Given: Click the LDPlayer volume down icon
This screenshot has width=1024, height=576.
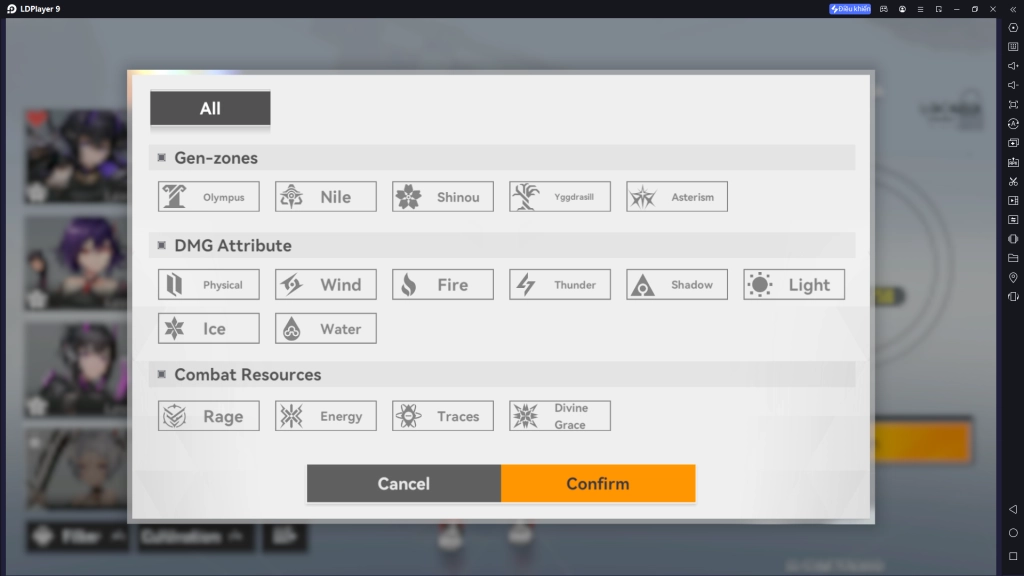Looking at the screenshot, I should pyautogui.click(x=1013, y=85).
